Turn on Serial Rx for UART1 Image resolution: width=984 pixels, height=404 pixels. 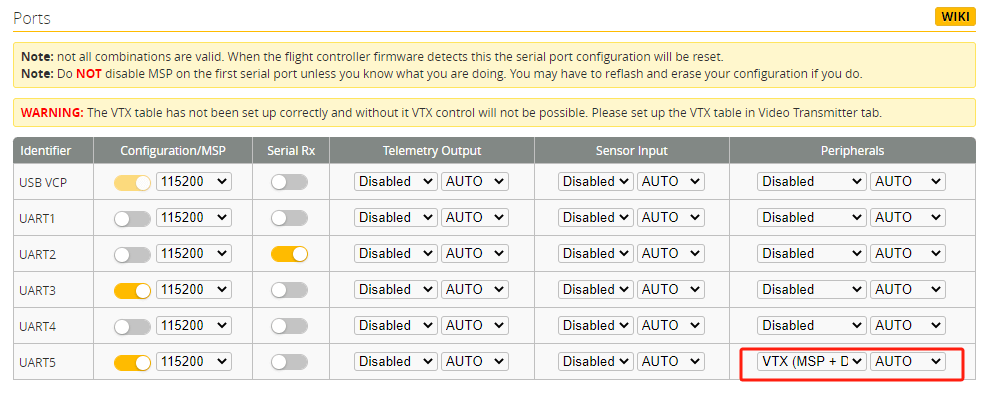pos(289,218)
